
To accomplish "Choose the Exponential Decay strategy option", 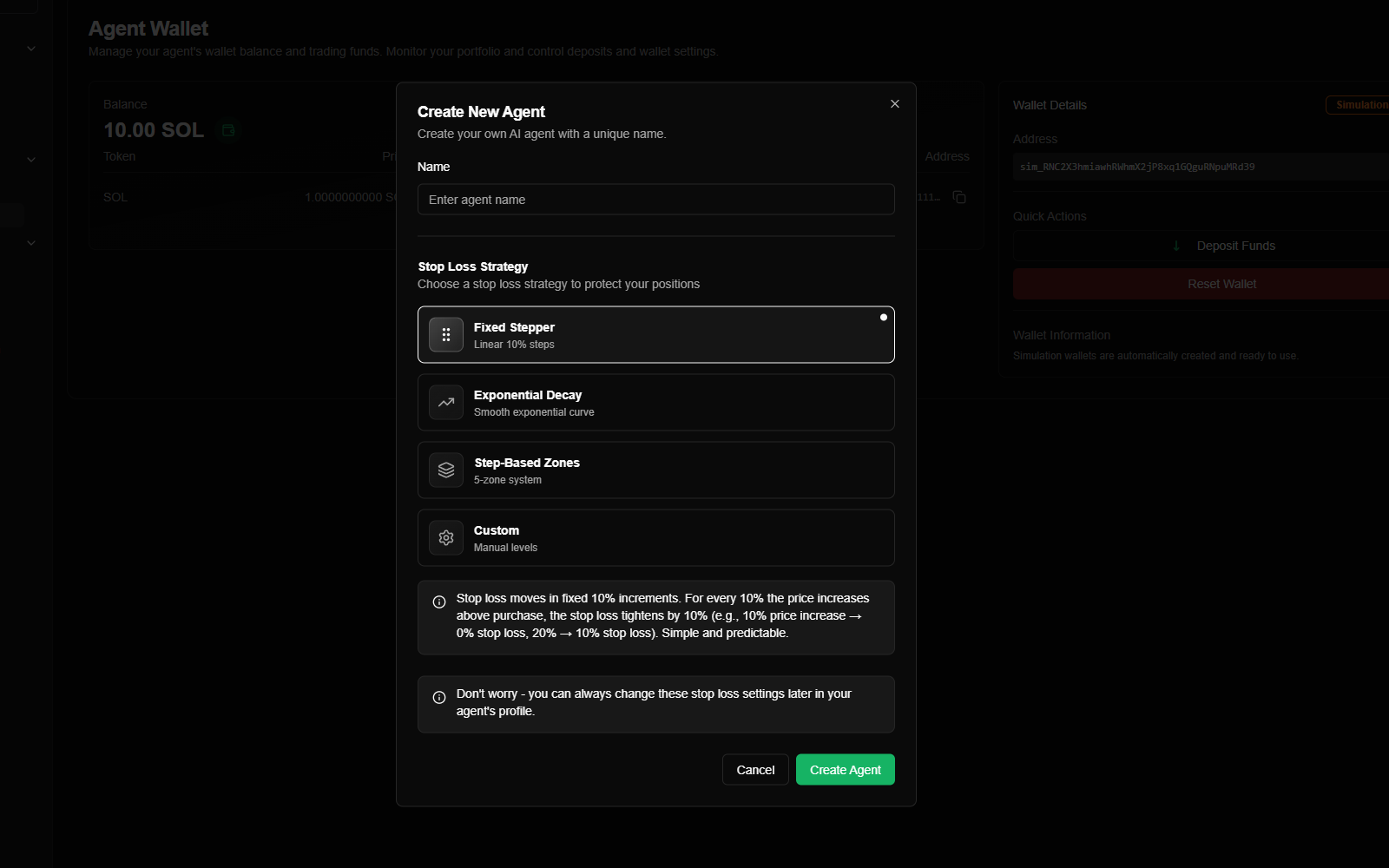I will tap(655, 402).
